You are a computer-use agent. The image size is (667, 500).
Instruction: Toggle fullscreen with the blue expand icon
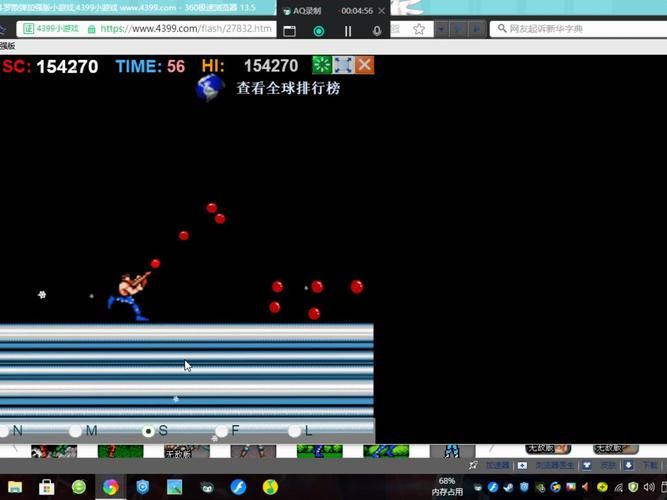[x=343, y=65]
